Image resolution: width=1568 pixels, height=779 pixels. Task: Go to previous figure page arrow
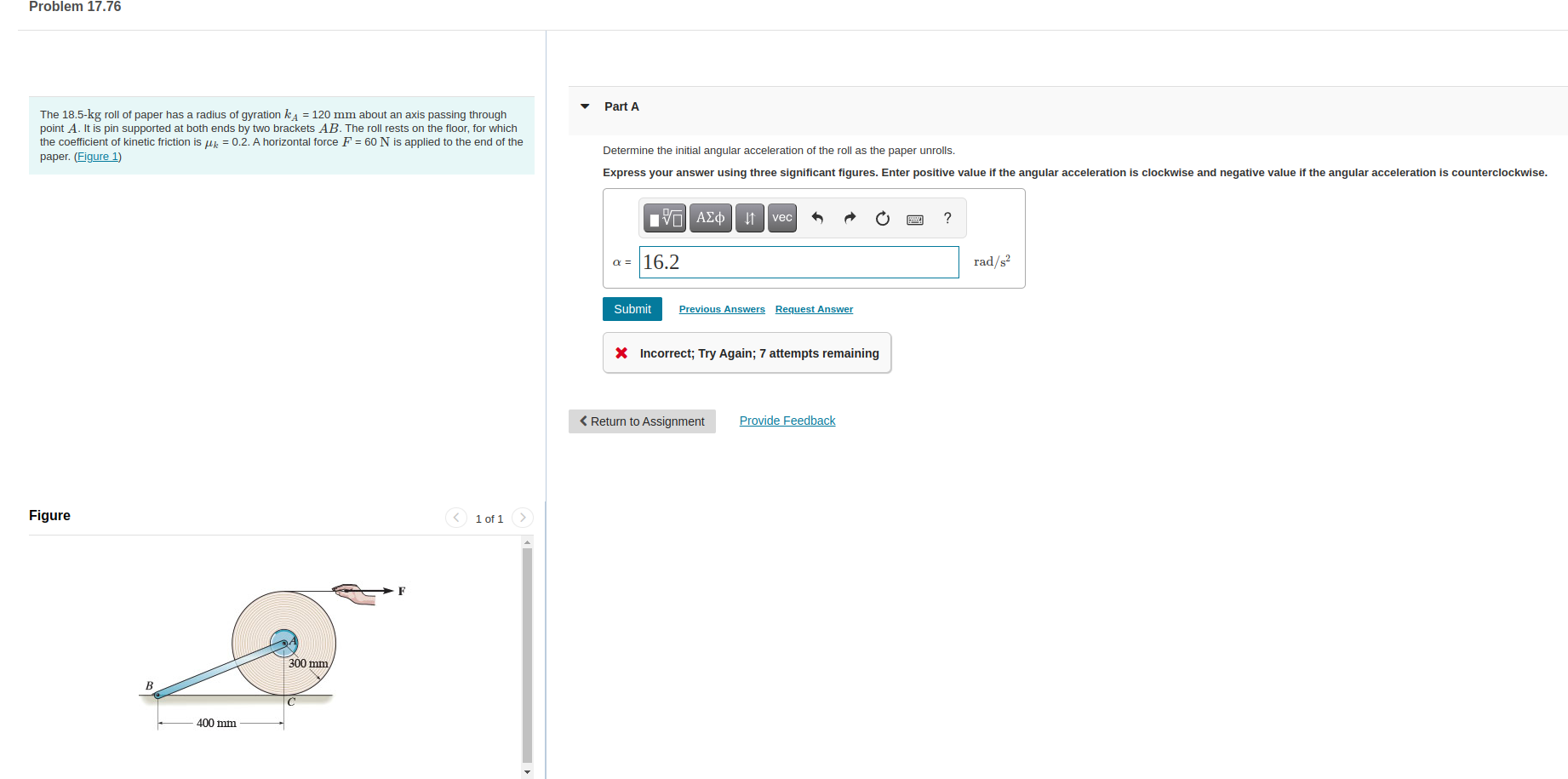point(456,517)
